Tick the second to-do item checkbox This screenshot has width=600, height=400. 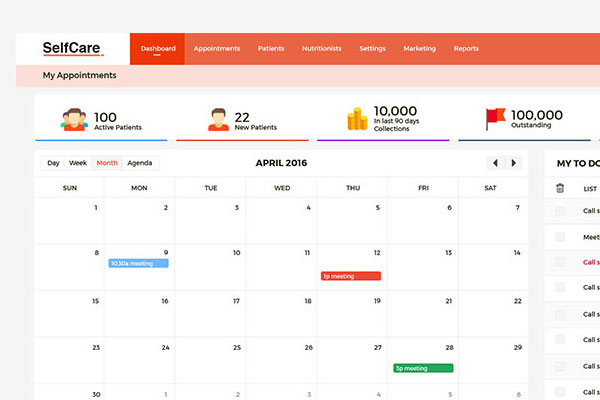point(560,237)
